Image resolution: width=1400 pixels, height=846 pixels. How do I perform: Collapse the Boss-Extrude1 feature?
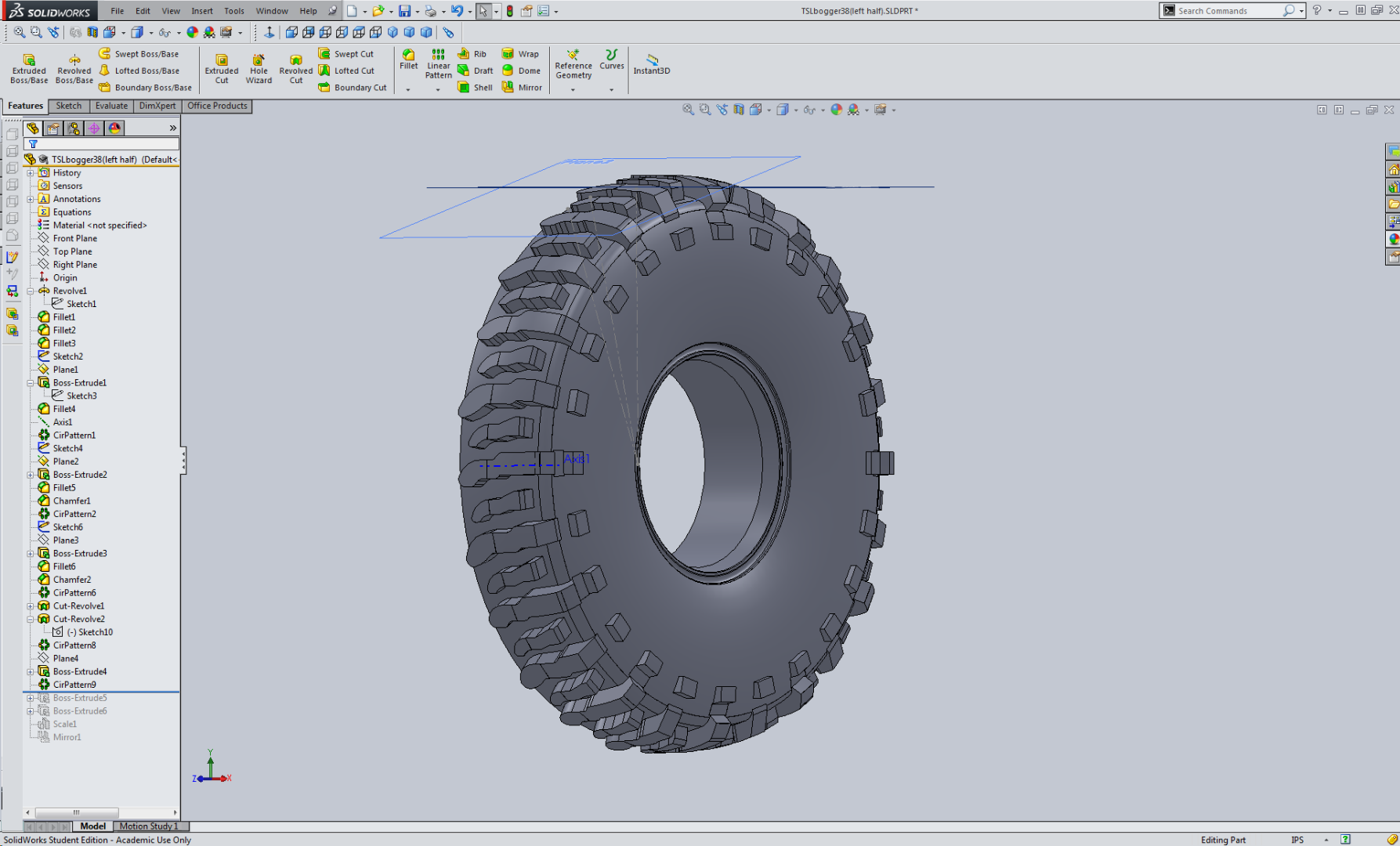pos(31,382)
